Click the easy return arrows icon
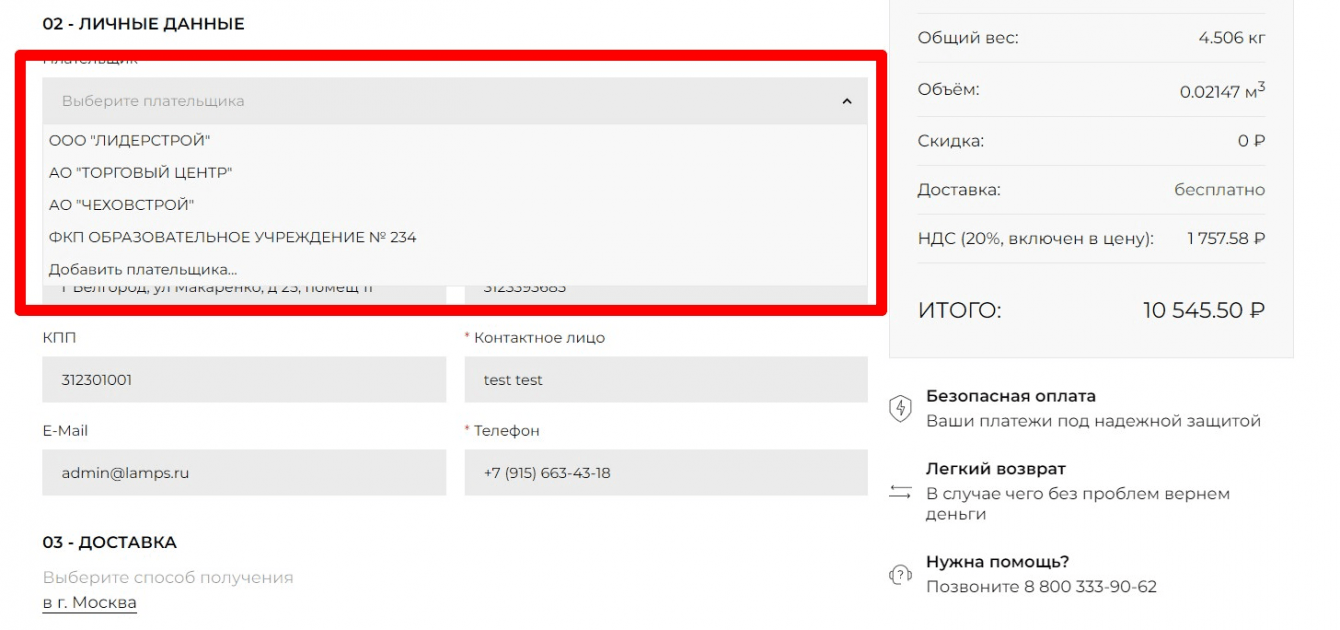The image size is (1340, 630). point(901,492)
